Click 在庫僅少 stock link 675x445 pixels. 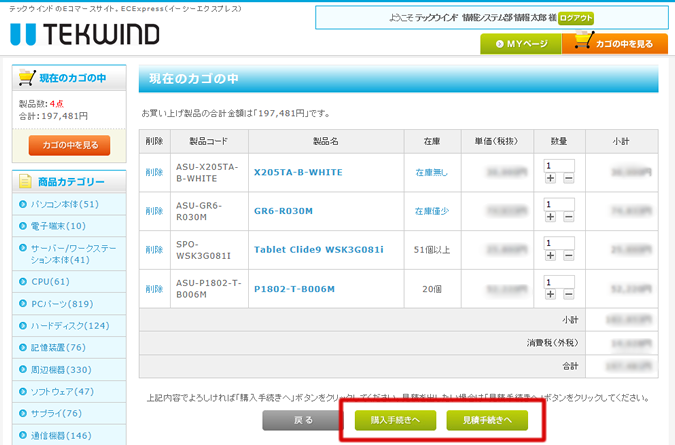[x=432, y=211]
